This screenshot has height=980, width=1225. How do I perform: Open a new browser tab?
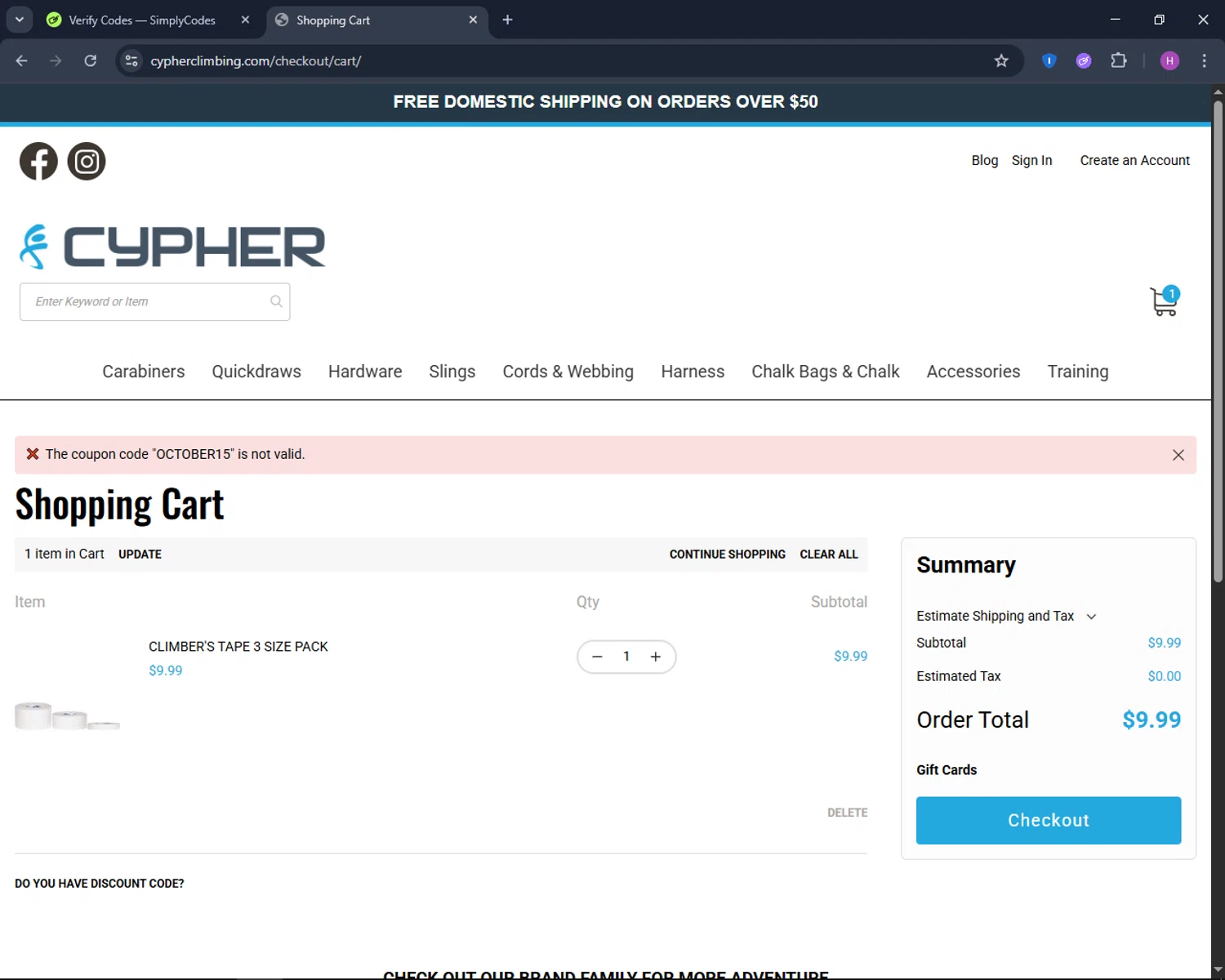(x=507, y=20)
